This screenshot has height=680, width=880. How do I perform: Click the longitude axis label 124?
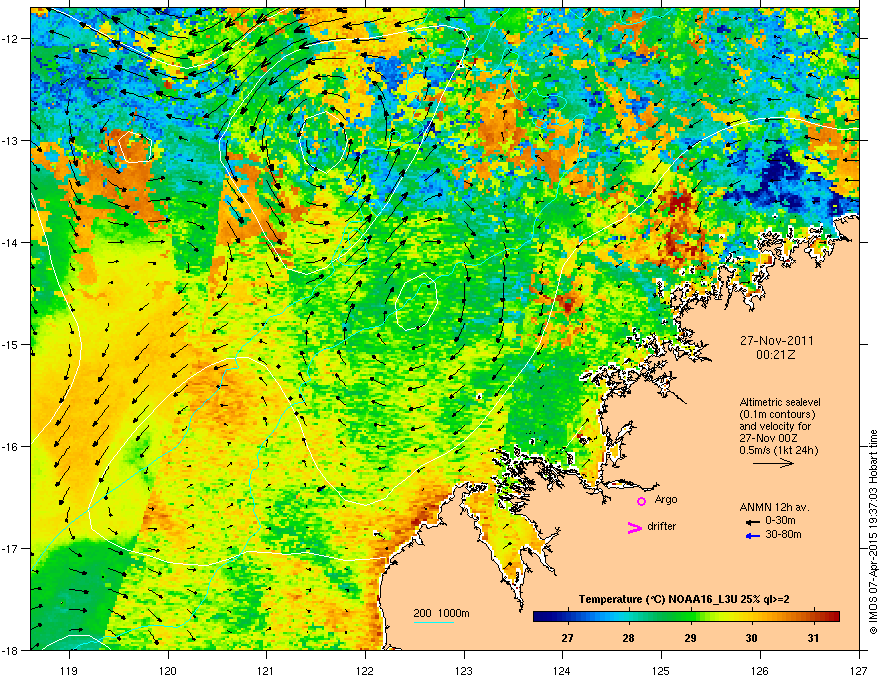coord(562,670)
